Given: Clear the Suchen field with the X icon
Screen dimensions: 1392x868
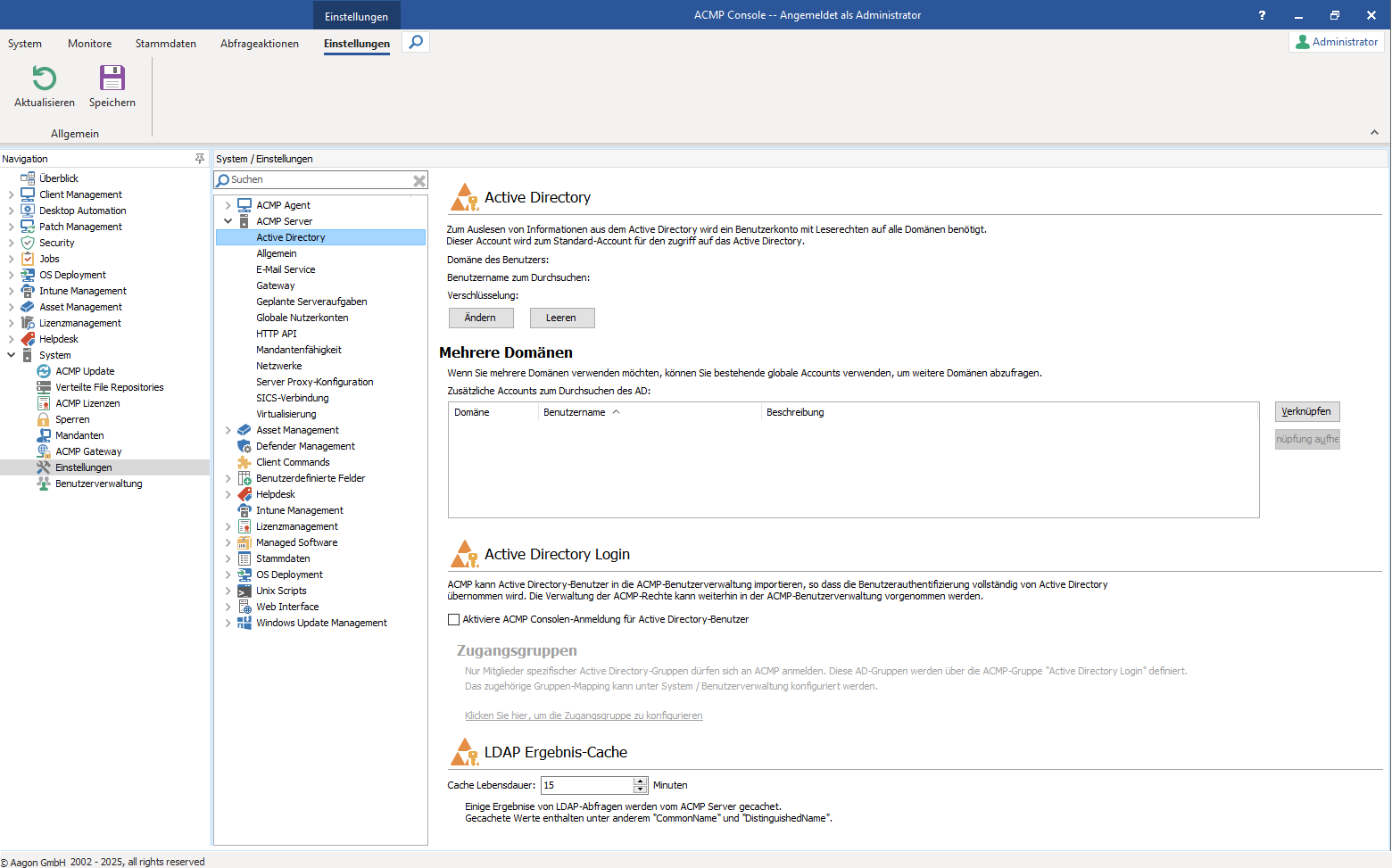Looking at the screenshot, I should [418, 179].
